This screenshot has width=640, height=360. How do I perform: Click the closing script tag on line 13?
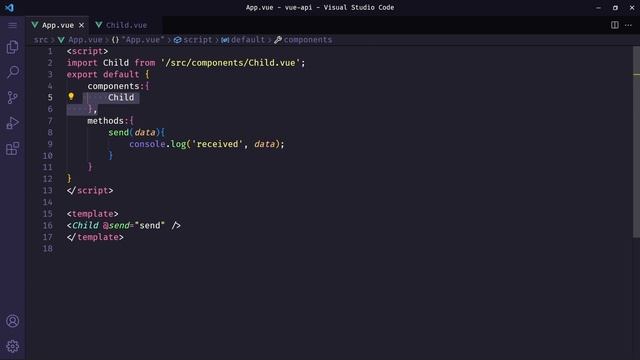point(90,191)
